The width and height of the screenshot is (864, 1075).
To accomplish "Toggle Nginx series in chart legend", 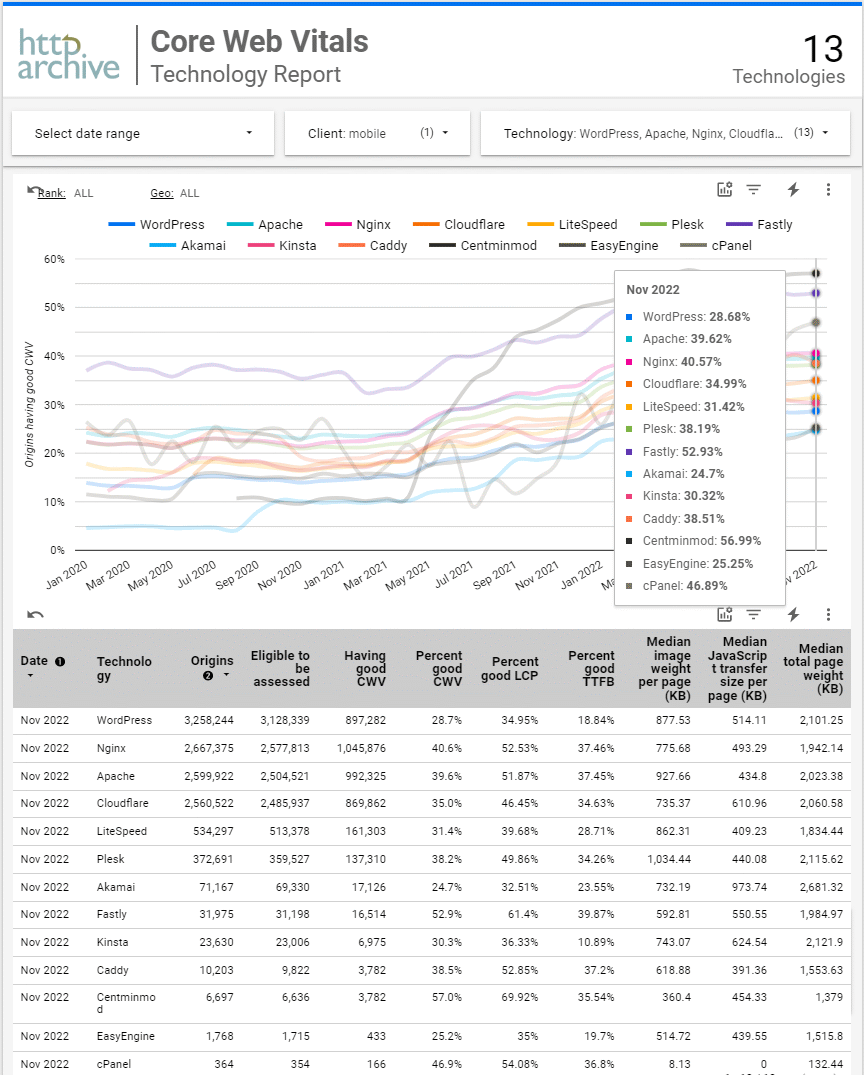I will [x=358, y=224].
